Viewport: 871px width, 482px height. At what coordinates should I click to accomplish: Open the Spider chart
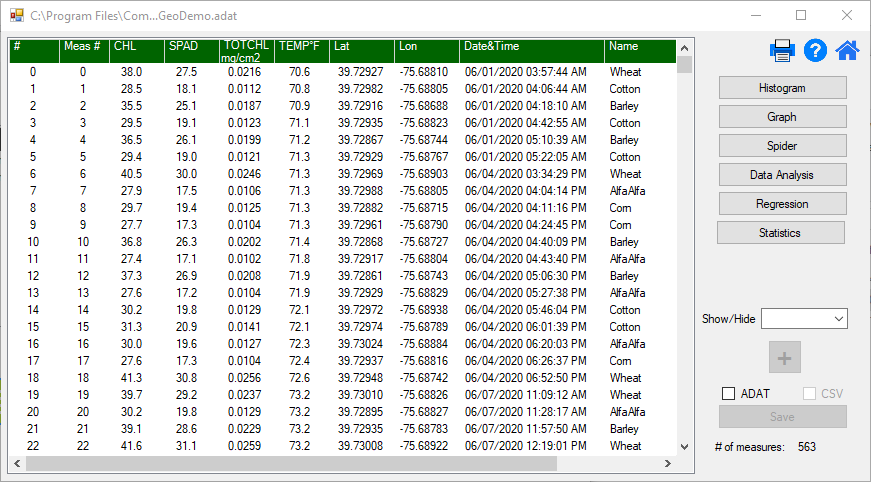[782, 146]
